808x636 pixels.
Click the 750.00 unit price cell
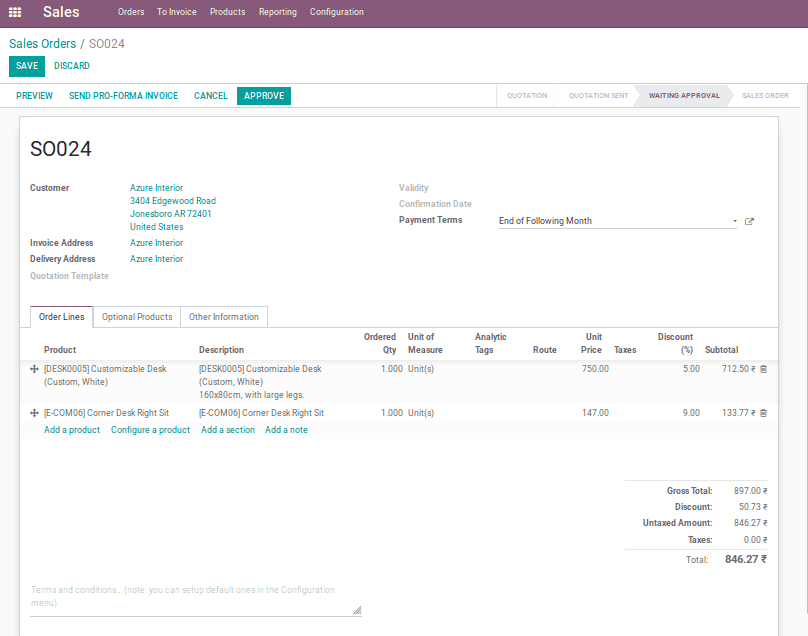click(595, 369)
